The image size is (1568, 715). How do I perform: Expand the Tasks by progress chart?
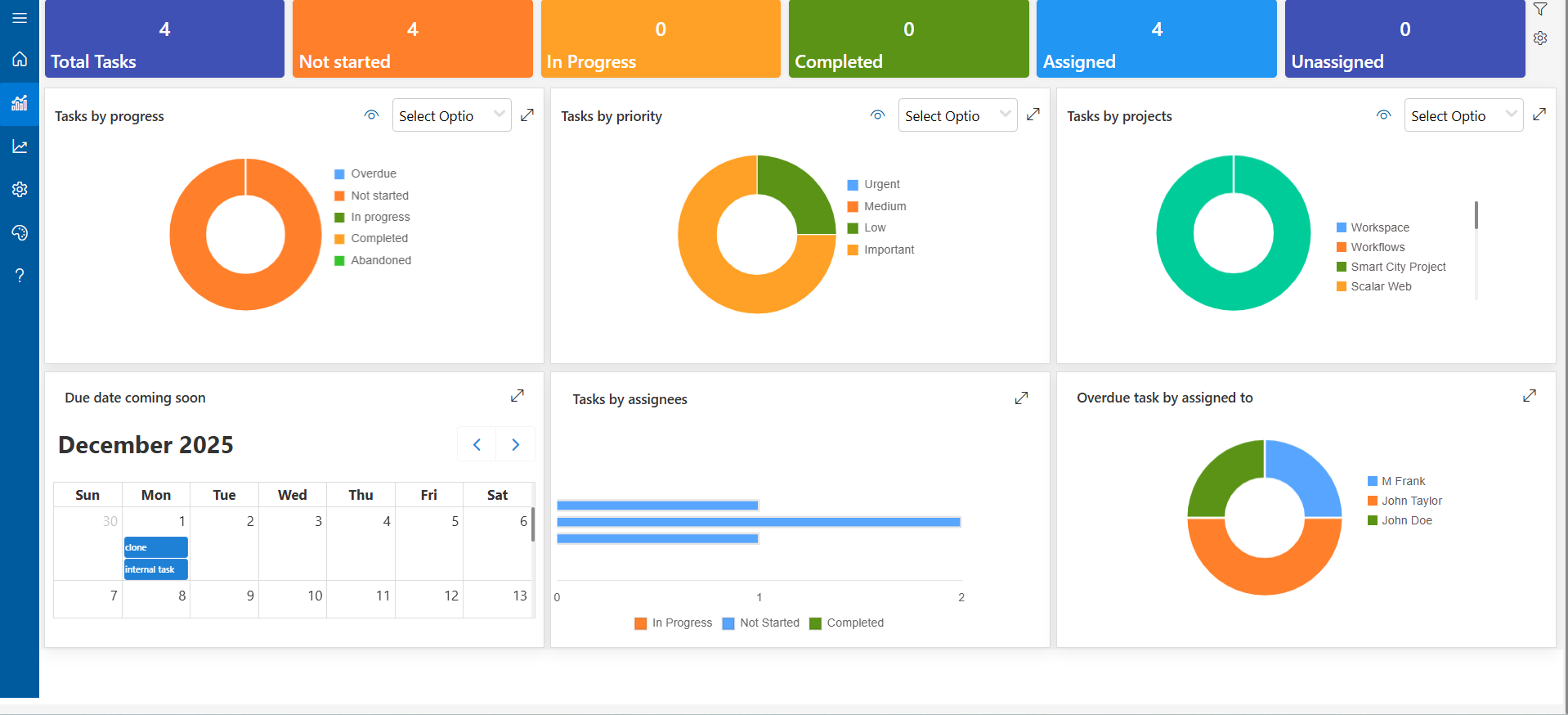click(527, 115)
